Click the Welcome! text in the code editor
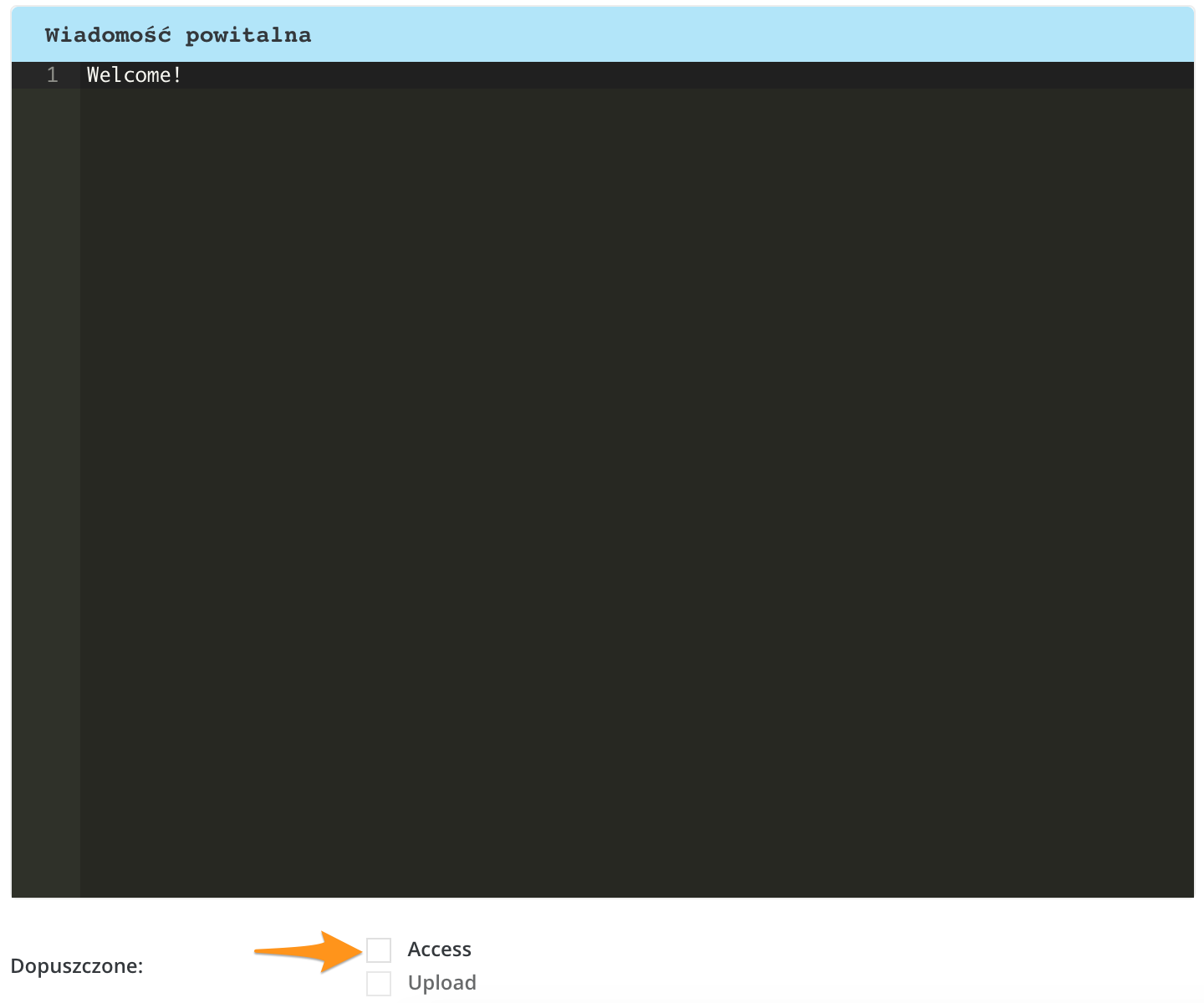 (134, 75)
